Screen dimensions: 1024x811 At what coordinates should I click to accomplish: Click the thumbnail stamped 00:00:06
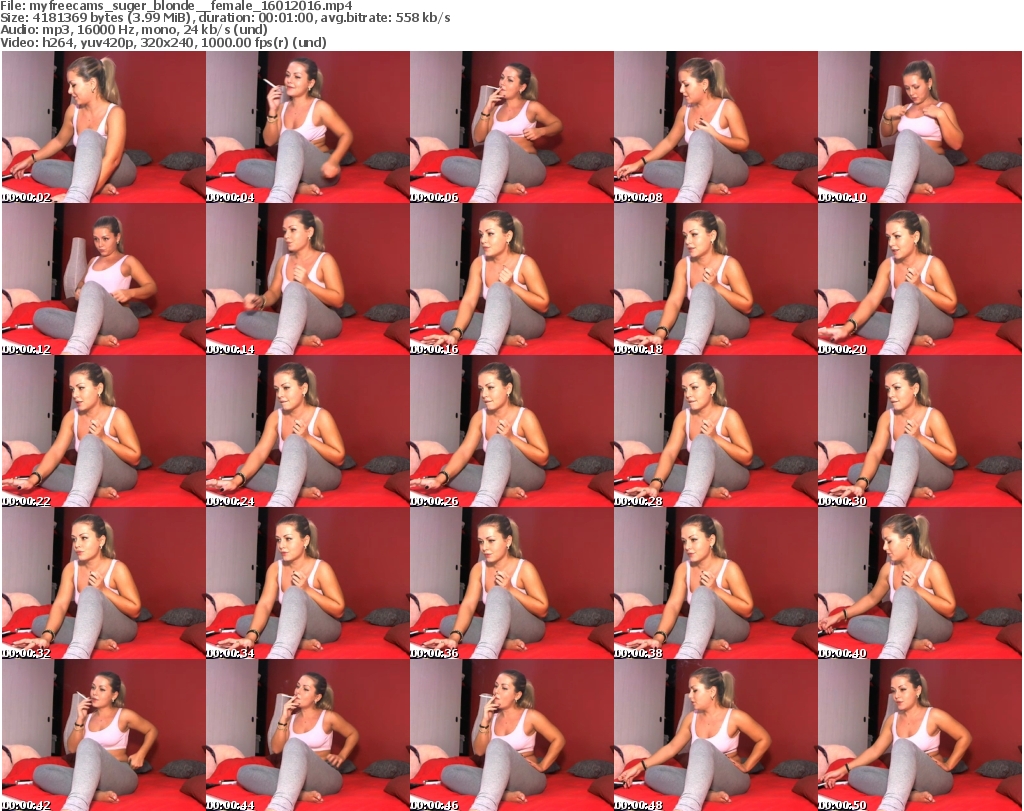511,127
